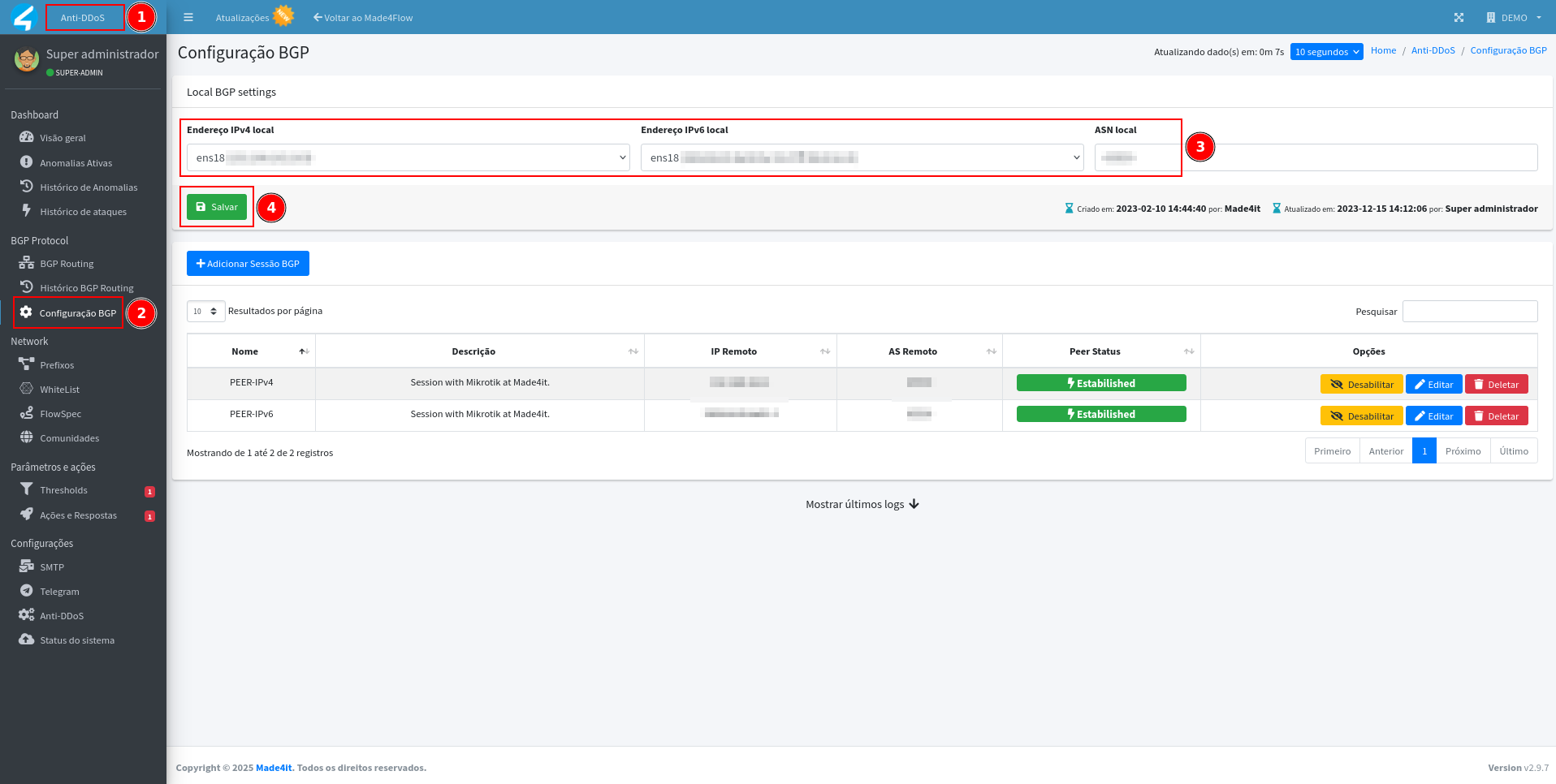Viewport: 1556px width, 784px height.
Task: Disable the PEER-IPv4 BGP session
Action: point(1361,385)
